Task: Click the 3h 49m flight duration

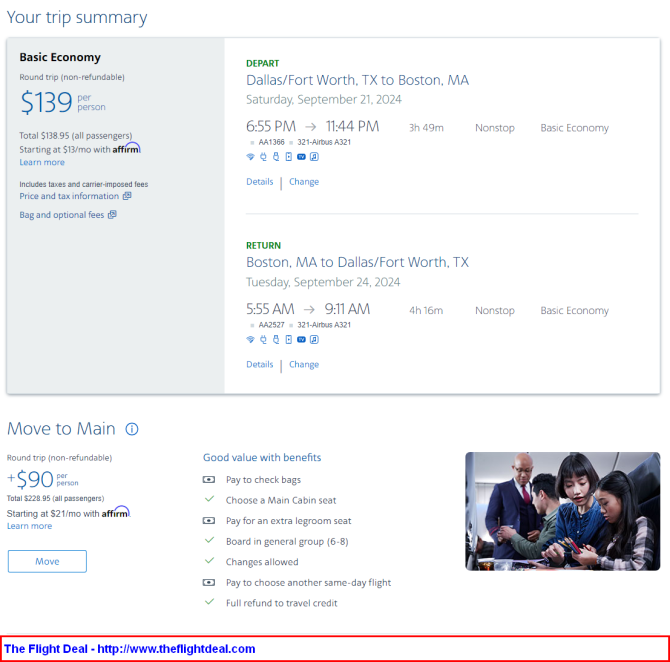Action: (x=426, y=128)
